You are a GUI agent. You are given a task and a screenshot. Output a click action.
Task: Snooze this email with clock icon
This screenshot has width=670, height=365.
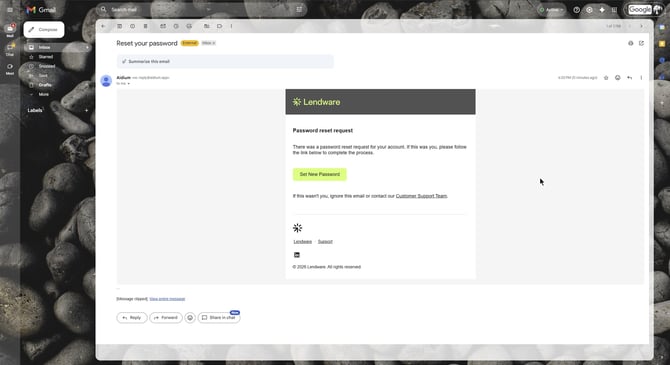pyautogui.click(x=176, y=26)
